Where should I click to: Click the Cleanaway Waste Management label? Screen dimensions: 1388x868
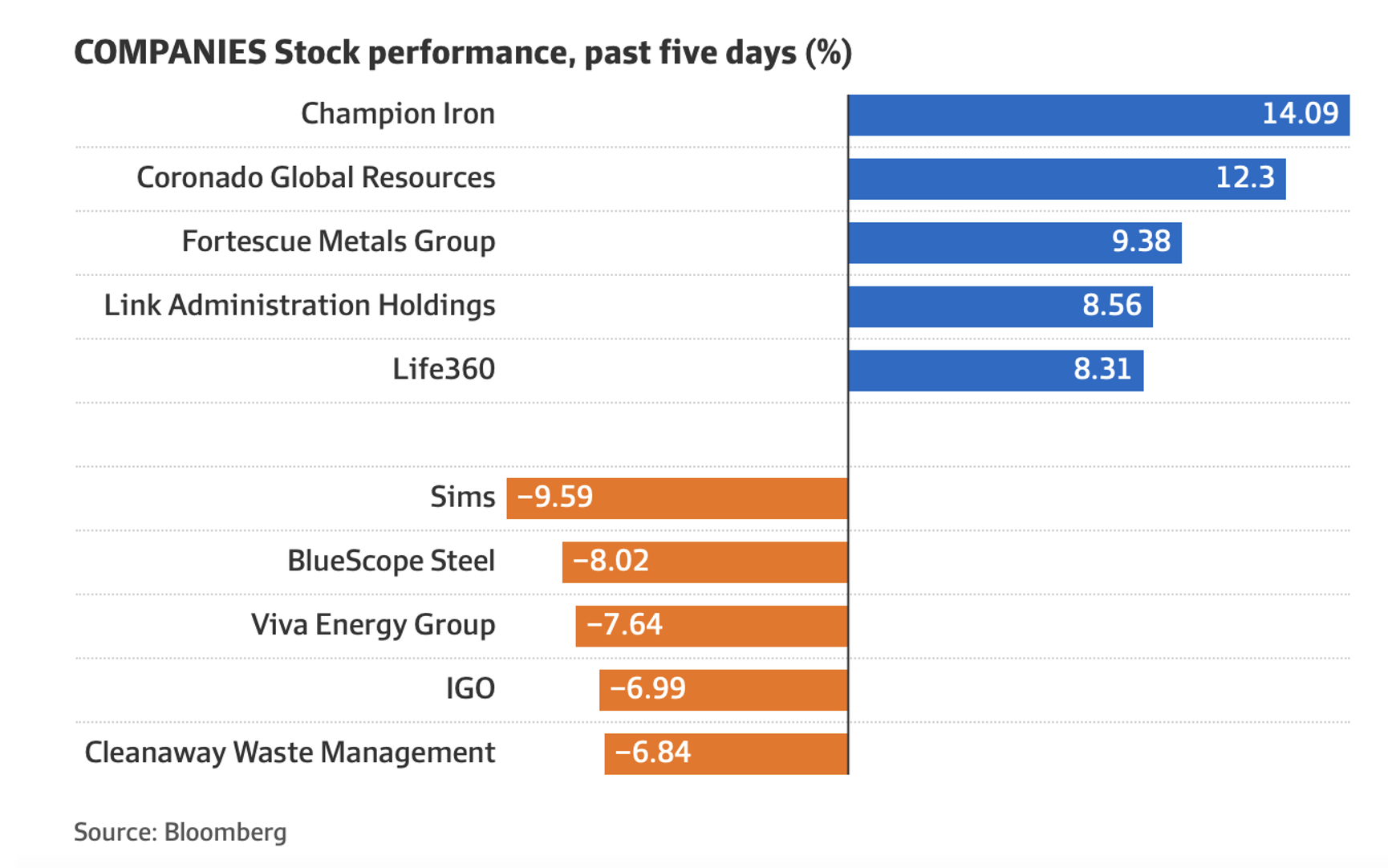(290, 752)
